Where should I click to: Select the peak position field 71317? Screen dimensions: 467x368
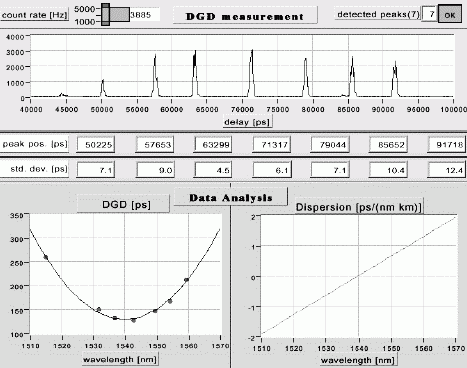point(272,145)
